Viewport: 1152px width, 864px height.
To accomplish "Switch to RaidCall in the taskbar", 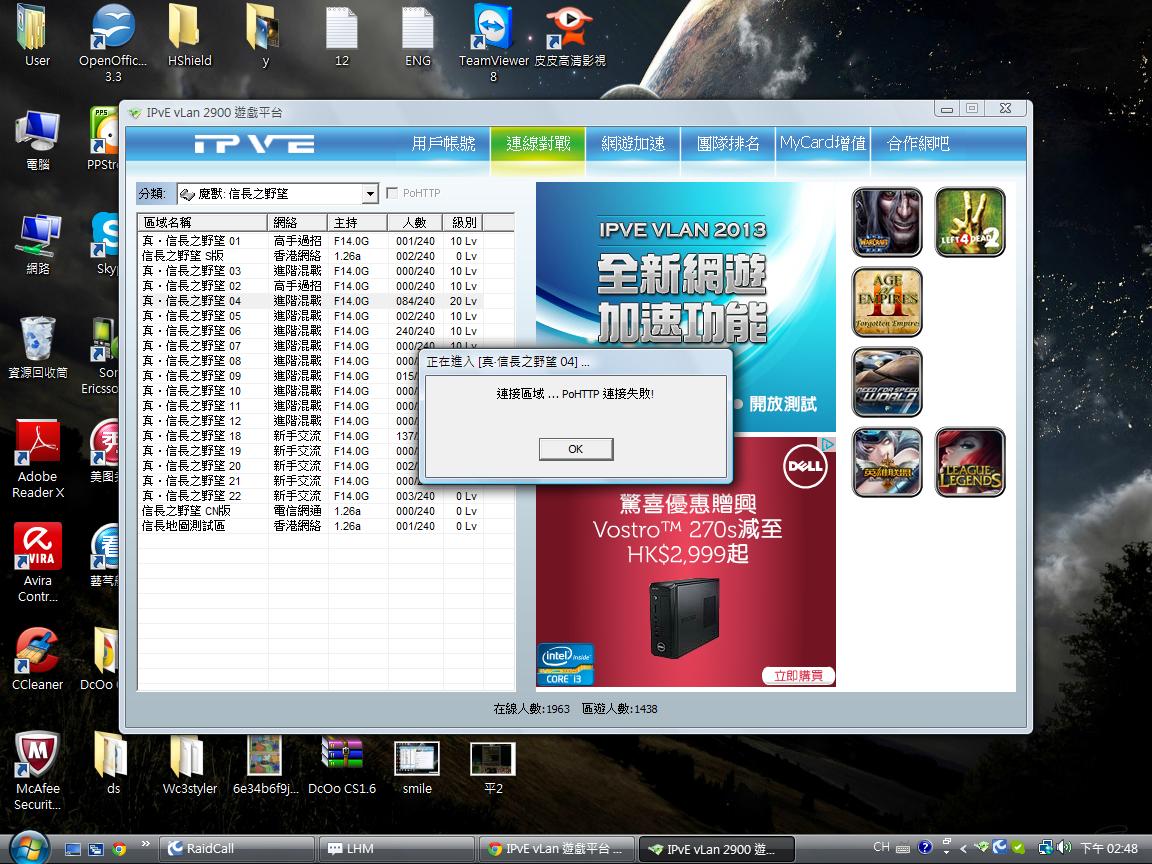I will [236, 849].
